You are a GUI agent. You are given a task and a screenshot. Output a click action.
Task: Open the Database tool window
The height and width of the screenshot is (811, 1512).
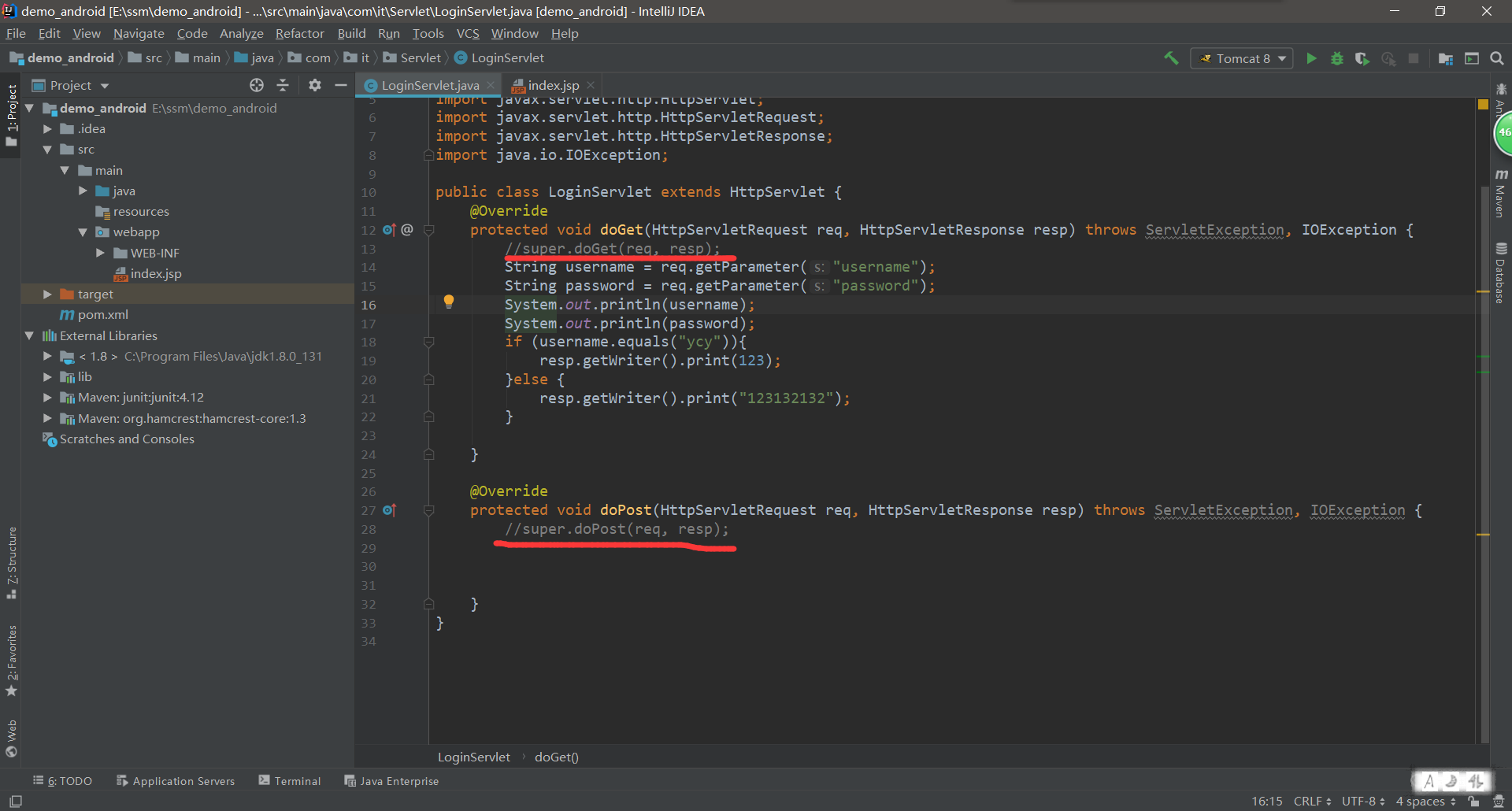click(1500, 268)
